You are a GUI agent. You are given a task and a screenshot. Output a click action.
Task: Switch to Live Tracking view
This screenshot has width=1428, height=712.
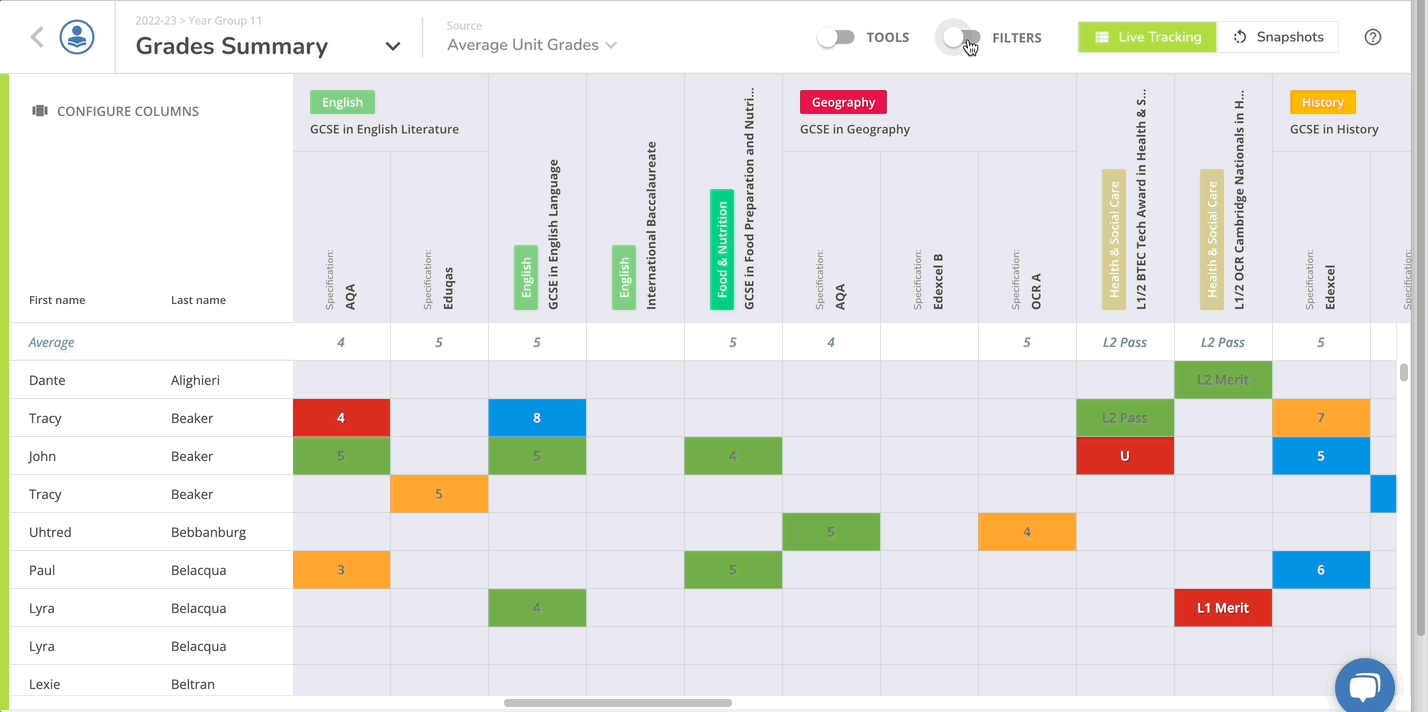pos(1147,37)
